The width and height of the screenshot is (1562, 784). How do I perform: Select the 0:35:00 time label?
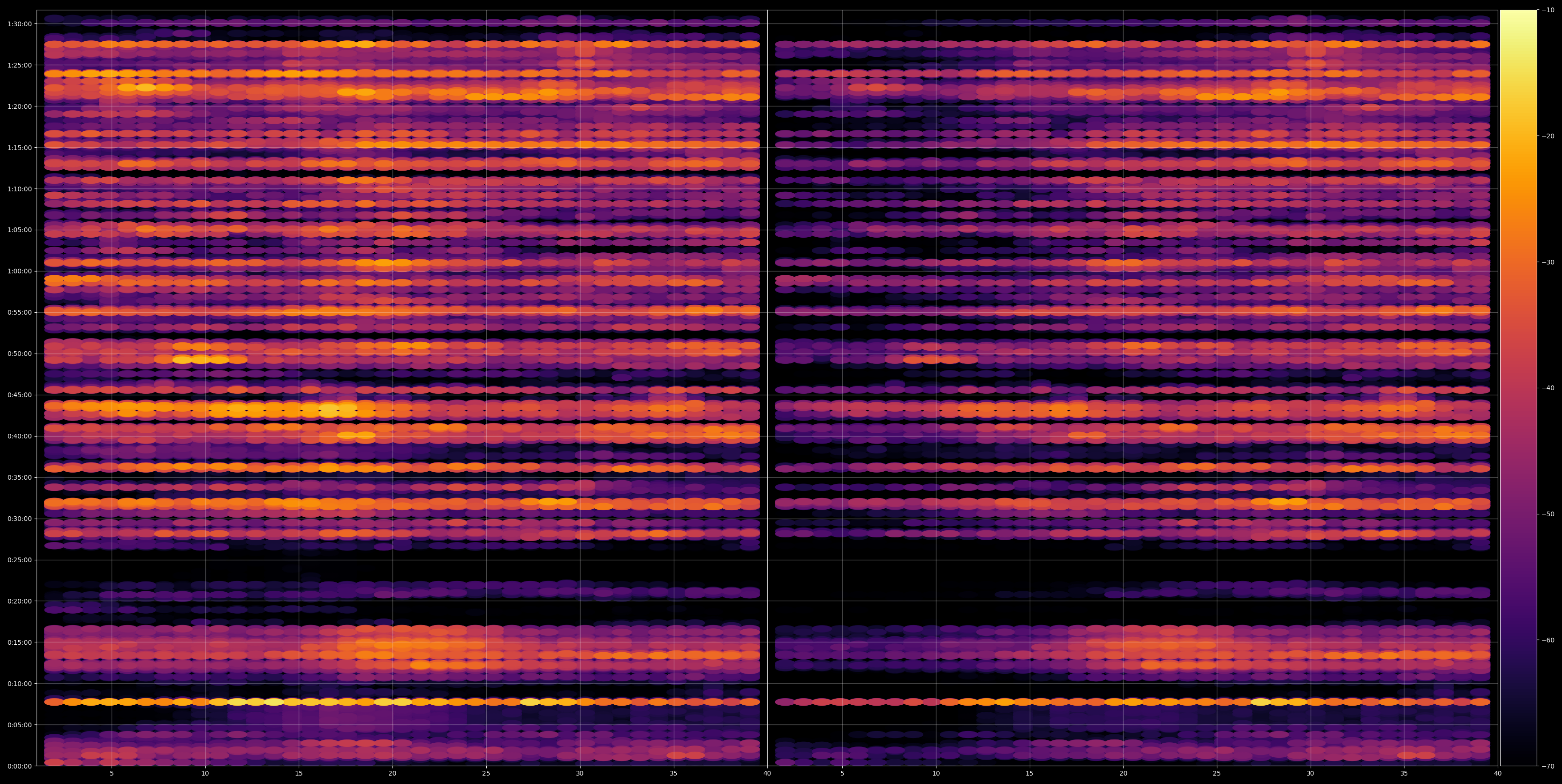19,477
